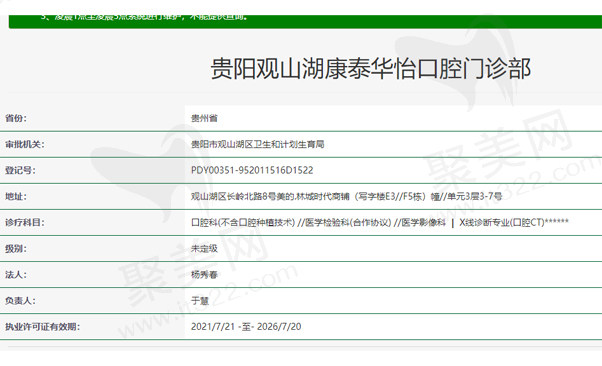Viewport: 602px width, 366px height.
Task: Select X线诊断专业(口腔CT) text
Action: pos(502,222)
